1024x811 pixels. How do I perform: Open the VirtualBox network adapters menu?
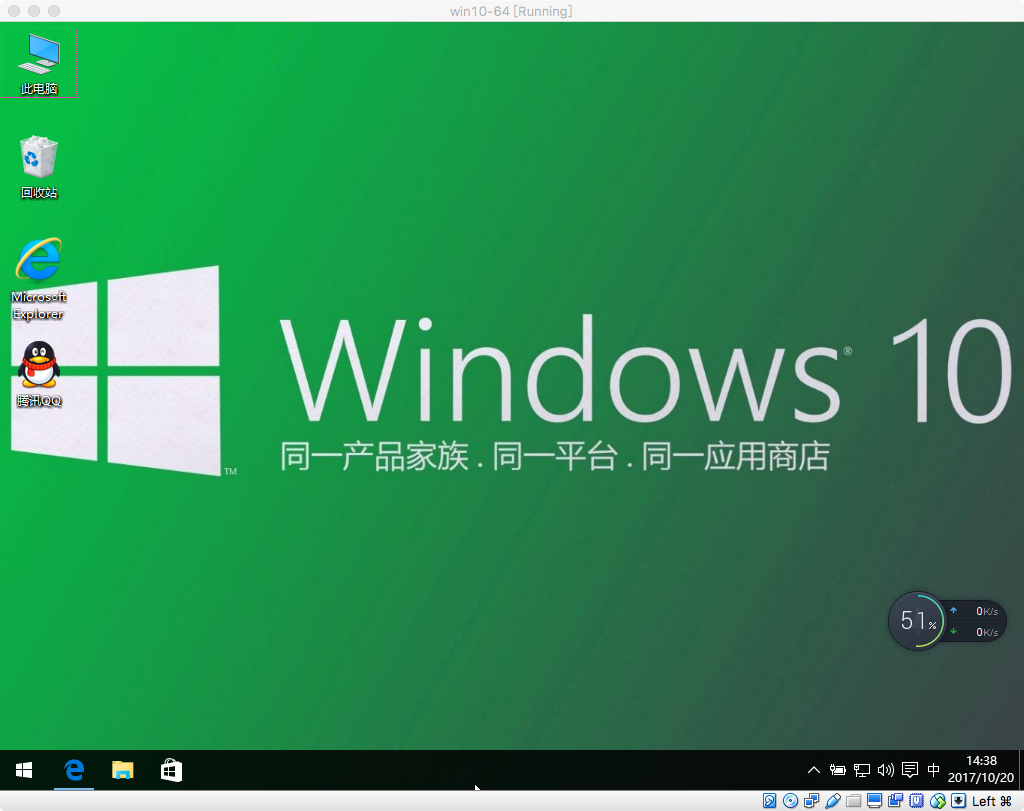[x=812, y=800]
